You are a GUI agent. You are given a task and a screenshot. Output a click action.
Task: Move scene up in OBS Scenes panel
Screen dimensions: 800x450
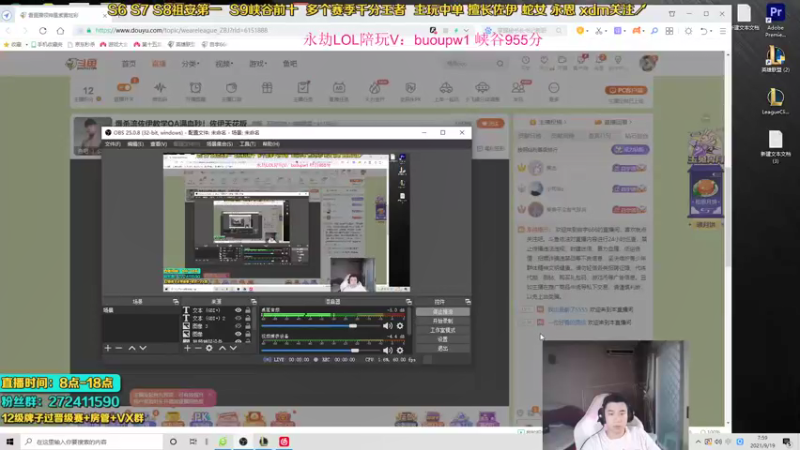point(132,348)
